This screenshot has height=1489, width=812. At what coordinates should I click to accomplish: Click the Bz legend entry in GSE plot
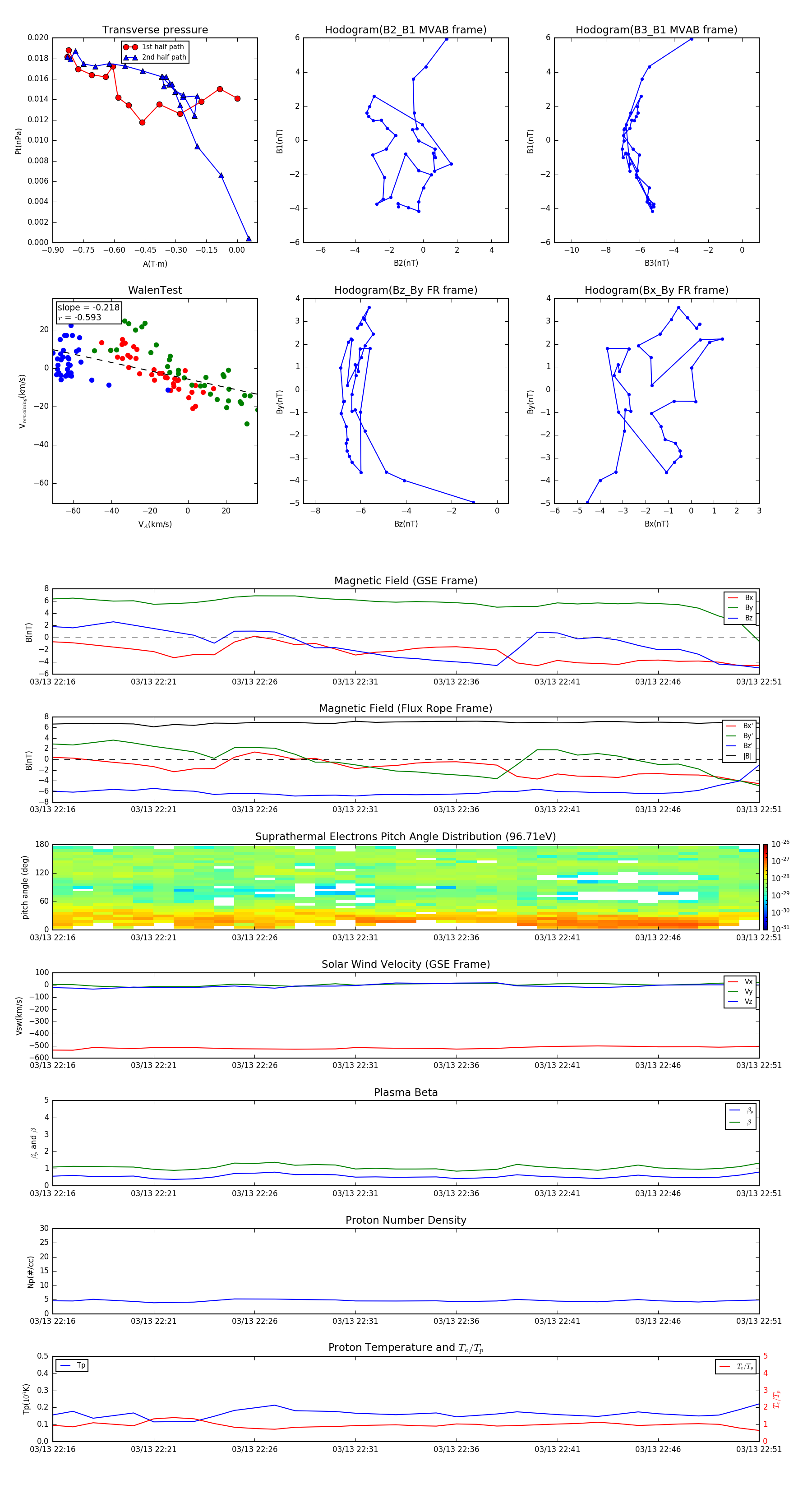click(x=740, y=618)
